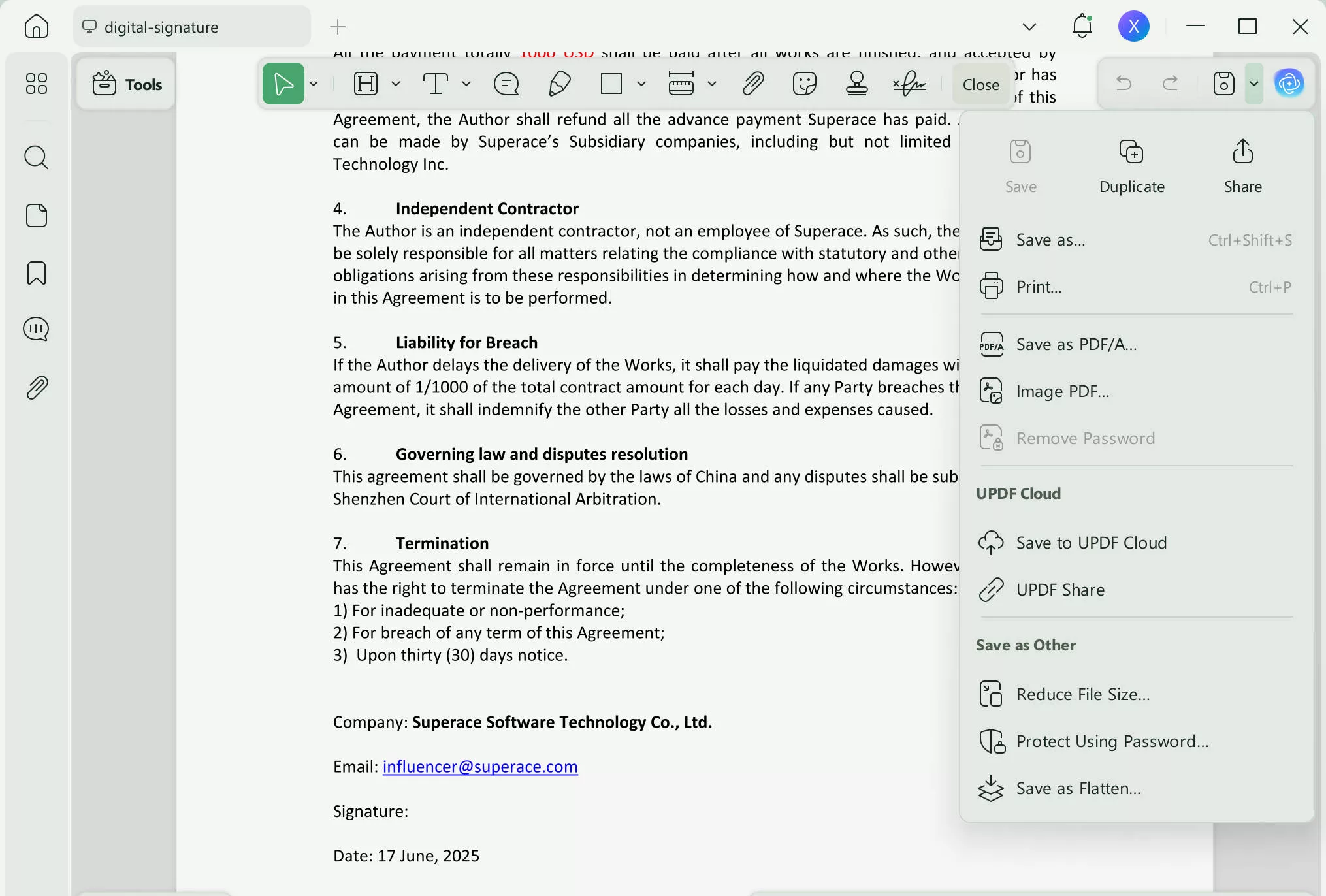Select the stamp tool icon

pyautogui.click(x=856, y=84)
